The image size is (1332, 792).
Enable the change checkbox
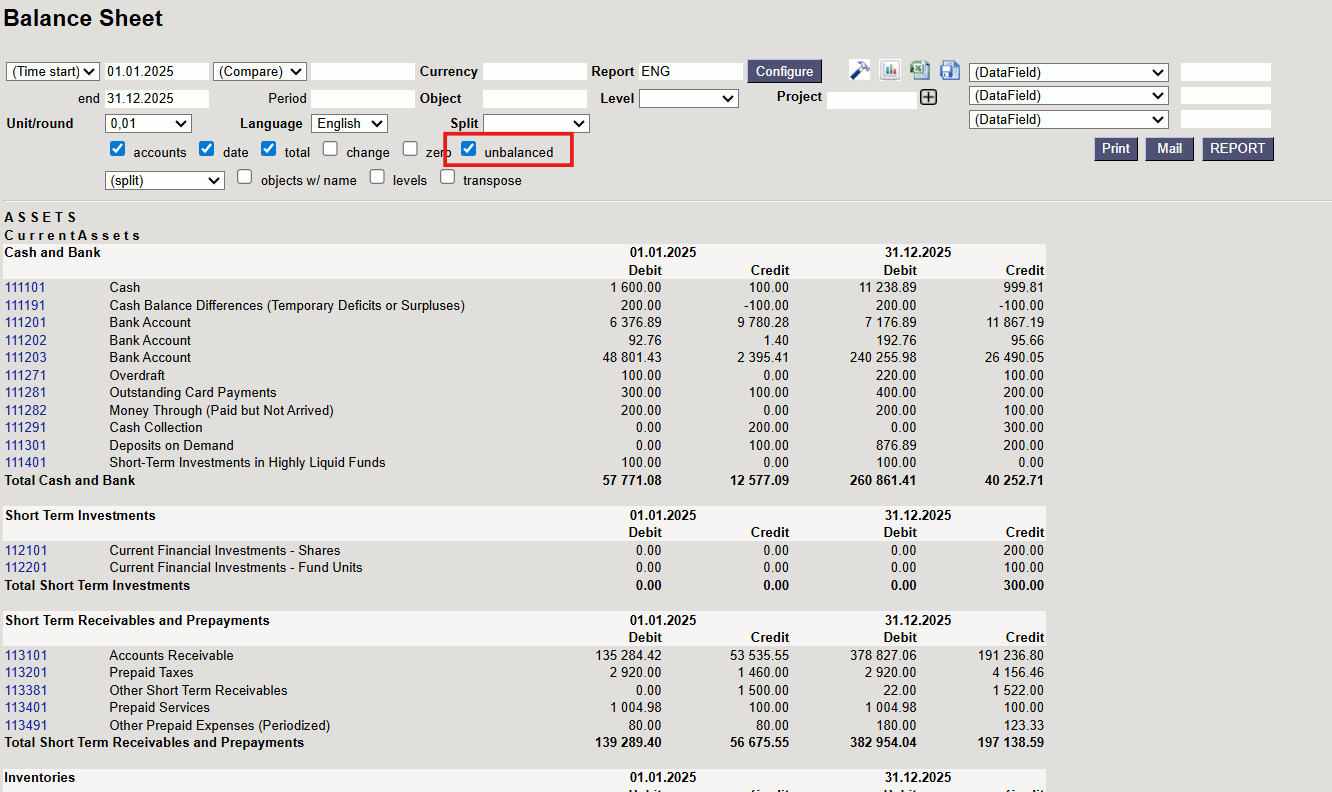(331, 149)
